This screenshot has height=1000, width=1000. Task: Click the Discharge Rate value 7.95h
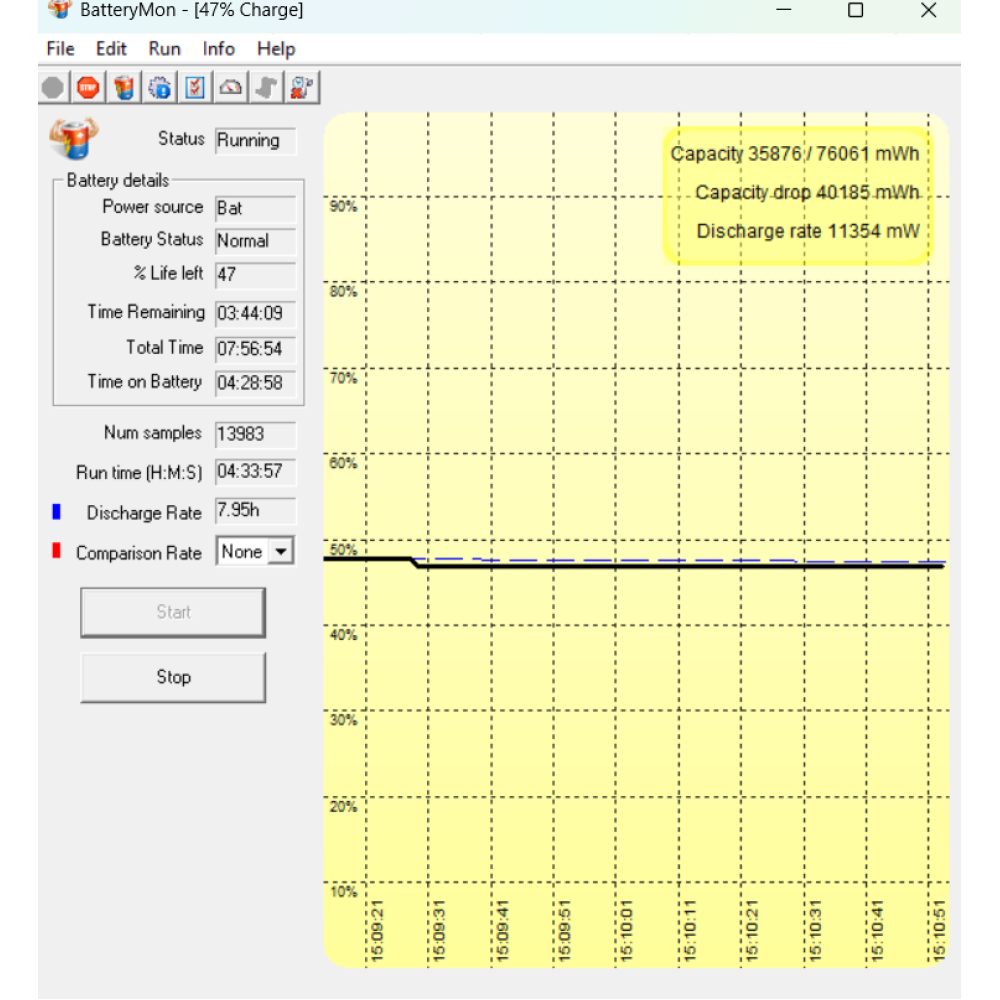pyautogui.click(x=255, y=511)
